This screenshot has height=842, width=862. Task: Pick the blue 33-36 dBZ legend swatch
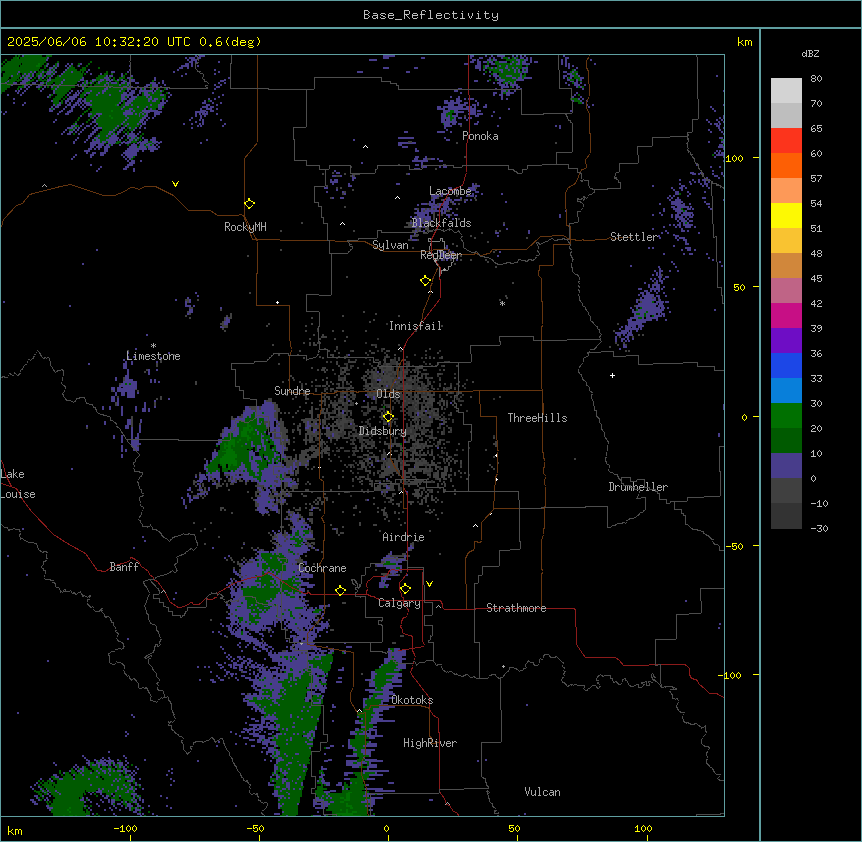pos(786,366)
